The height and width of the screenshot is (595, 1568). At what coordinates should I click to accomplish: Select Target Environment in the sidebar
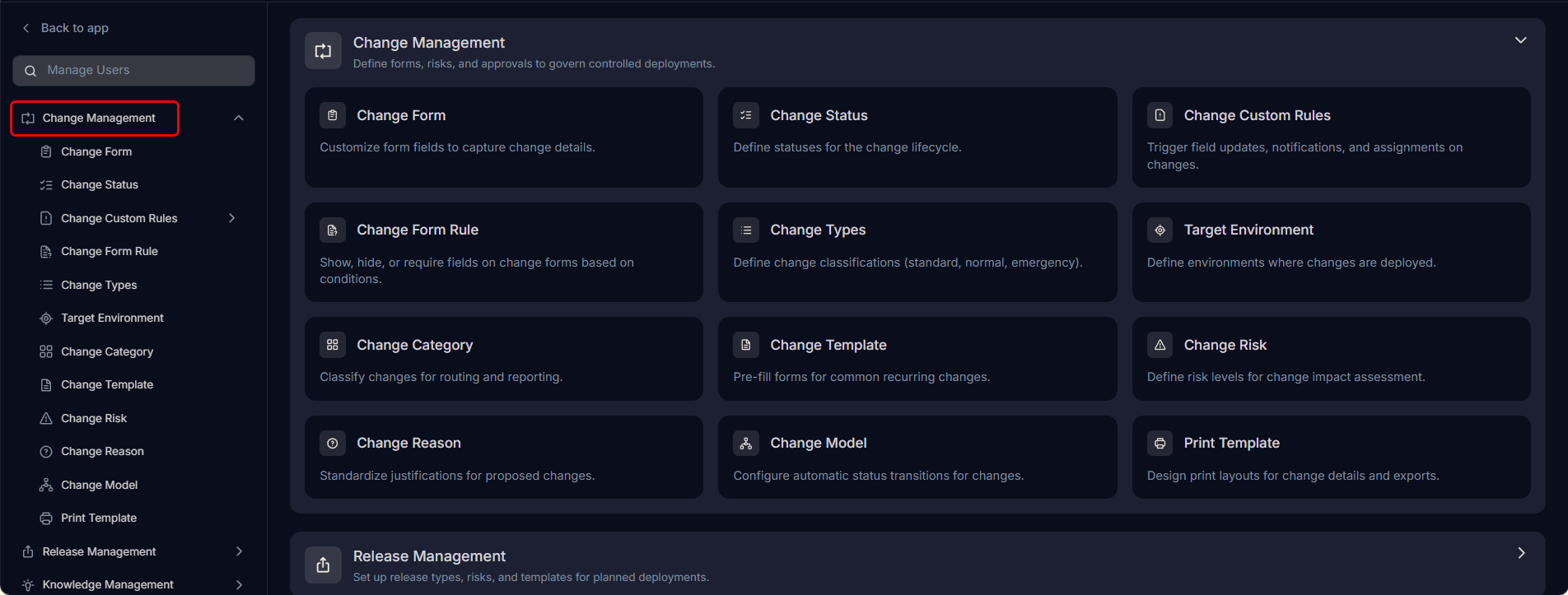pos(112,318)
